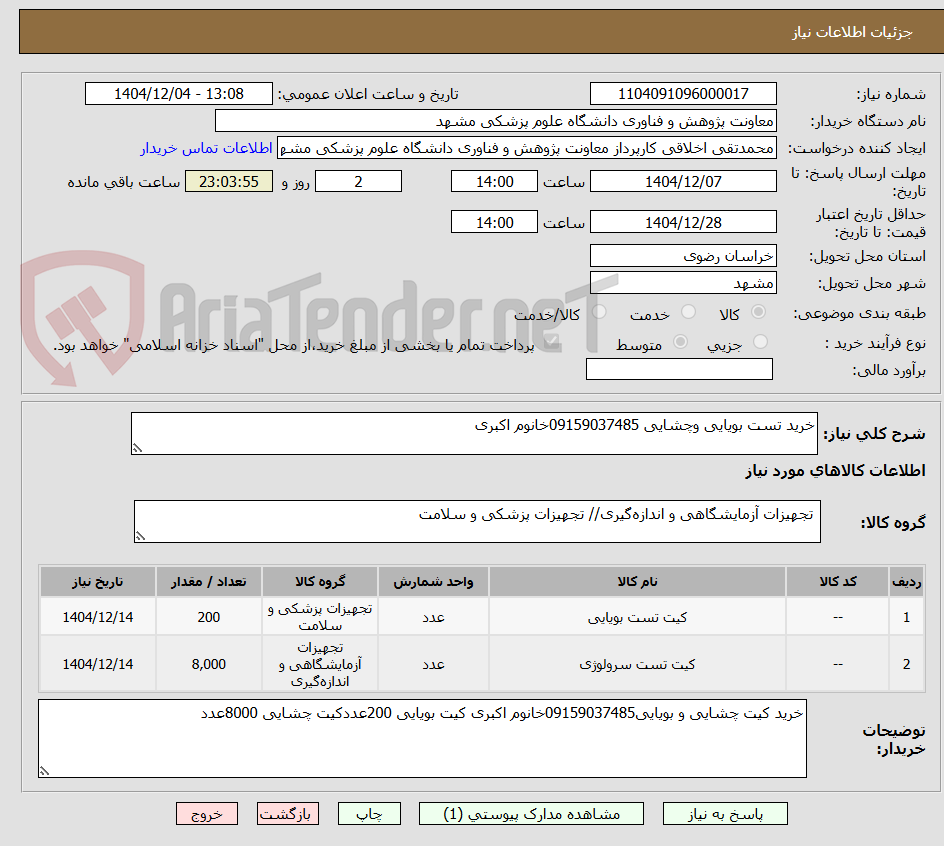The height and width of the screenshot is (846, 944).
Task: Click row number 2 cell
Action: [x=907, y=664]
